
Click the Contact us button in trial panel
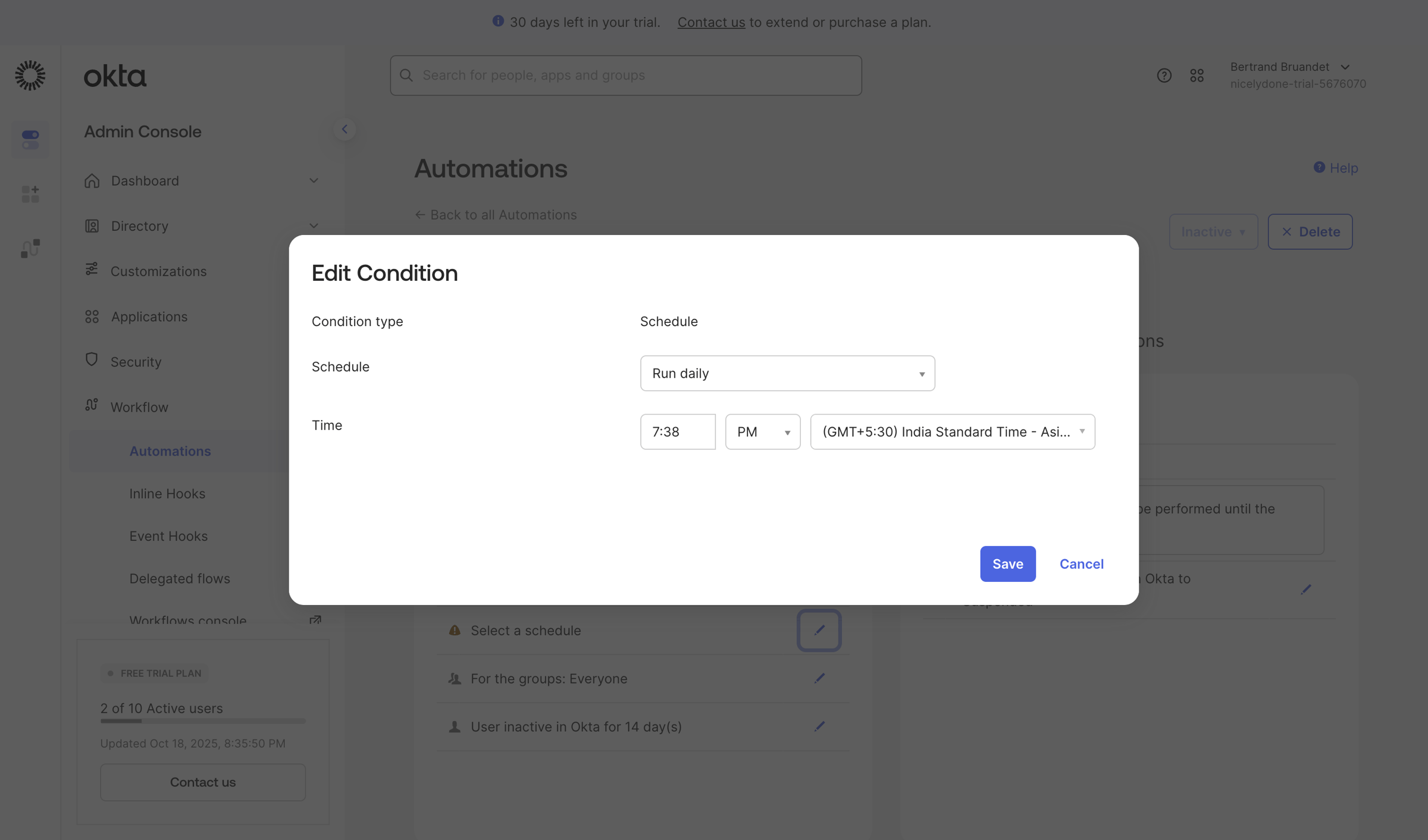pyautogui.click(x=203, y=782)
